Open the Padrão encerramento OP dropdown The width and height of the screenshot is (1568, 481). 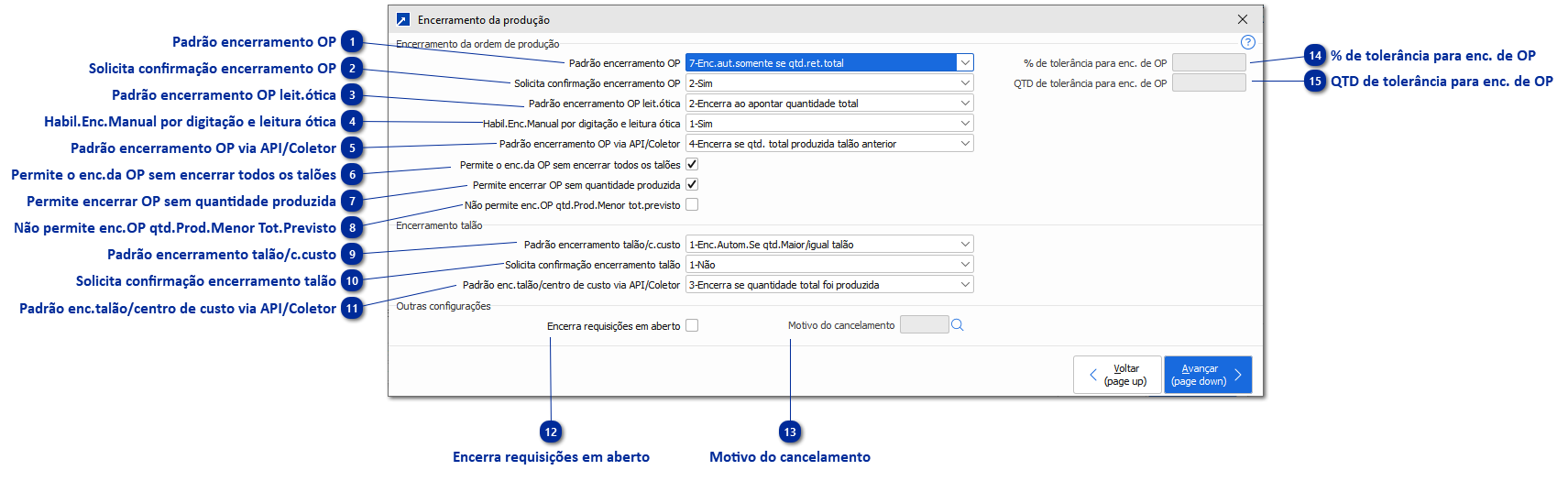(965, 63)
